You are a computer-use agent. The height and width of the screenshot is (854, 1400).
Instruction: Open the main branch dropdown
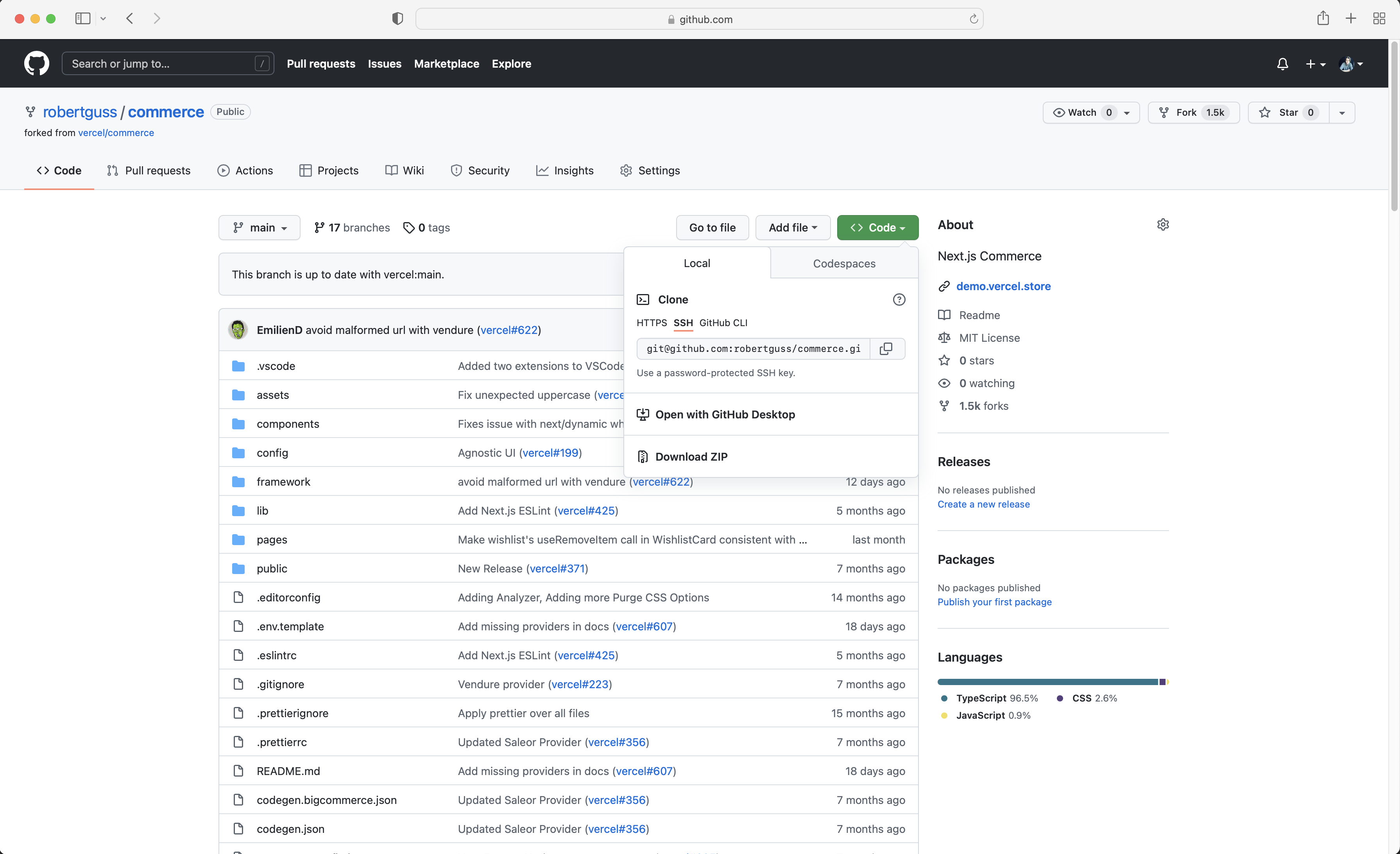259,228
